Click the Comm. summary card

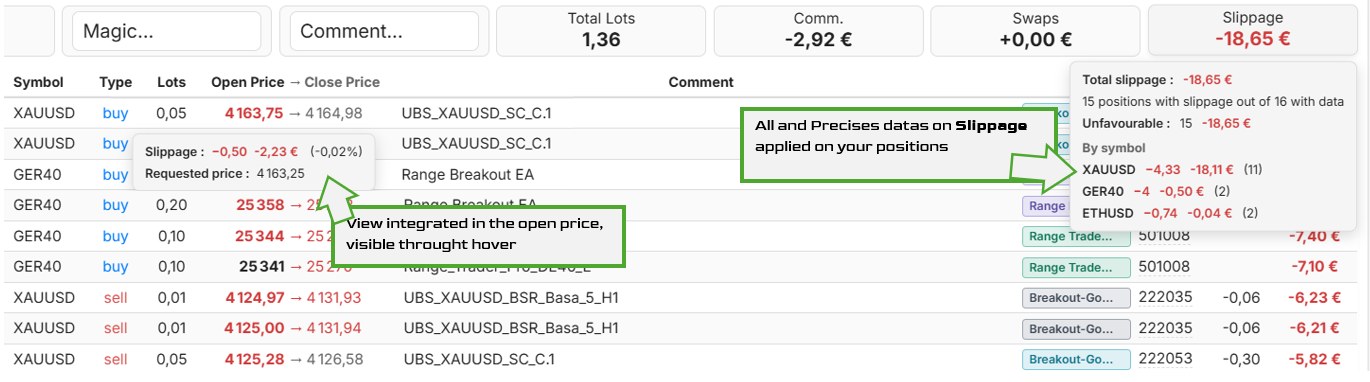pyautogui.click(x=818, y=30)
